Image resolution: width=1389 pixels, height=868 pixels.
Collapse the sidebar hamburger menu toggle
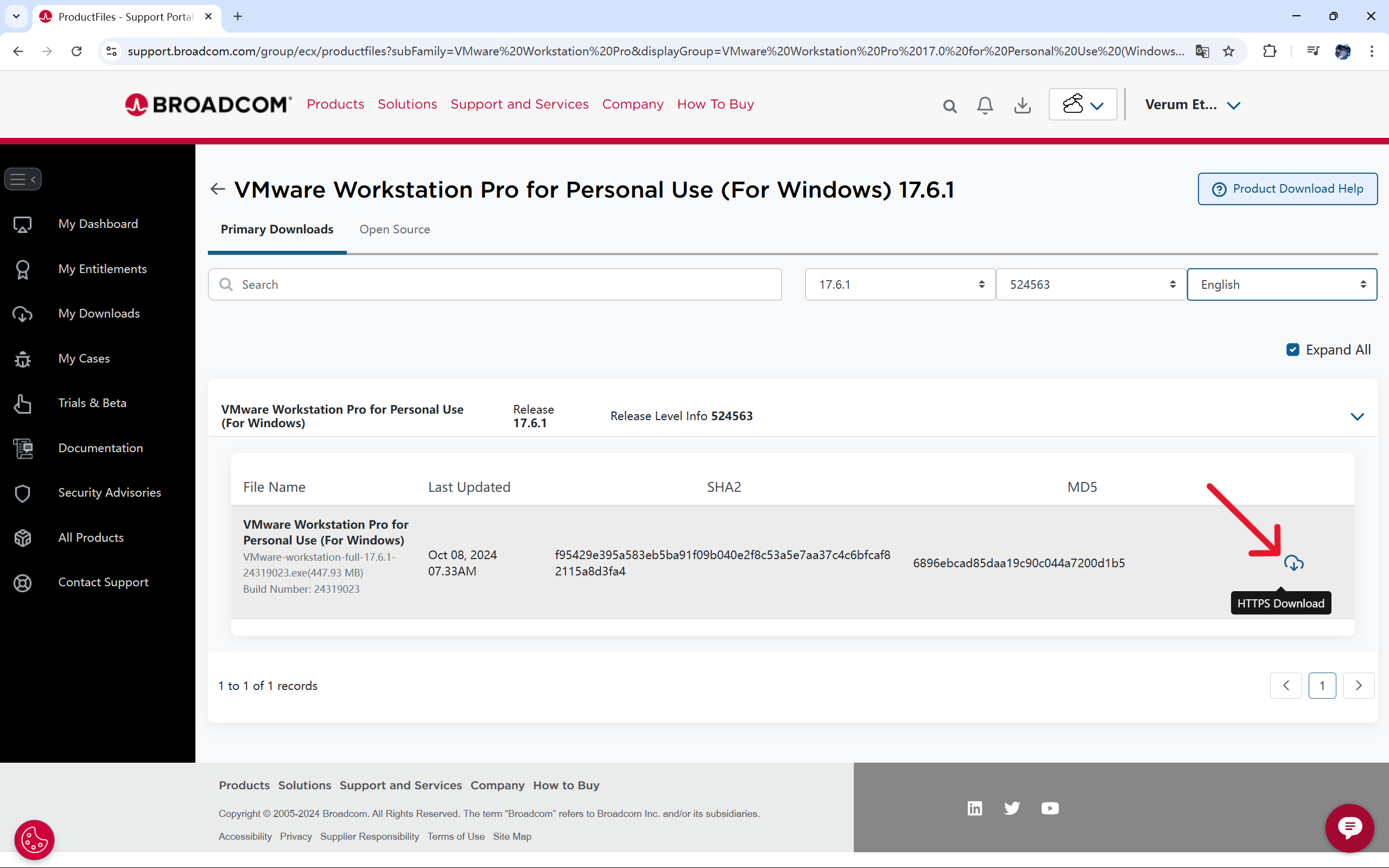[x=23, y=179]
